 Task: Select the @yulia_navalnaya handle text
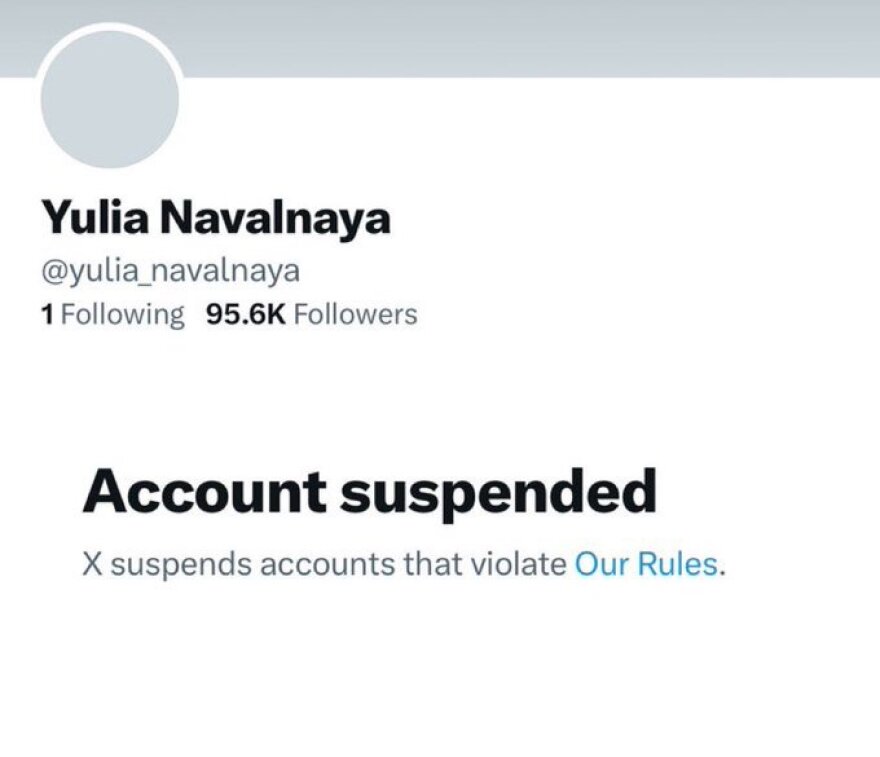point(170,267)
